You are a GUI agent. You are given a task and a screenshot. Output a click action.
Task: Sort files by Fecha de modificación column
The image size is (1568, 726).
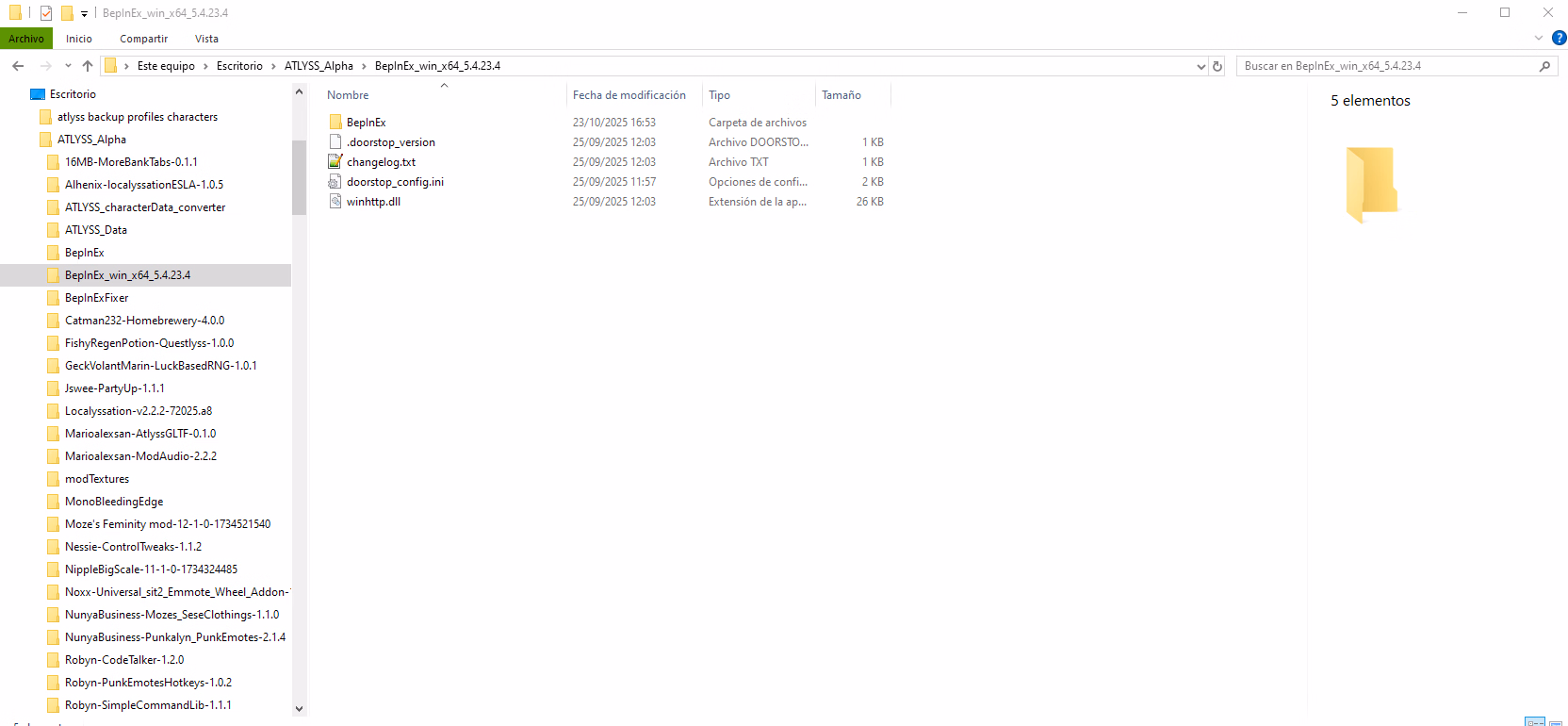[x=629, y=95]
